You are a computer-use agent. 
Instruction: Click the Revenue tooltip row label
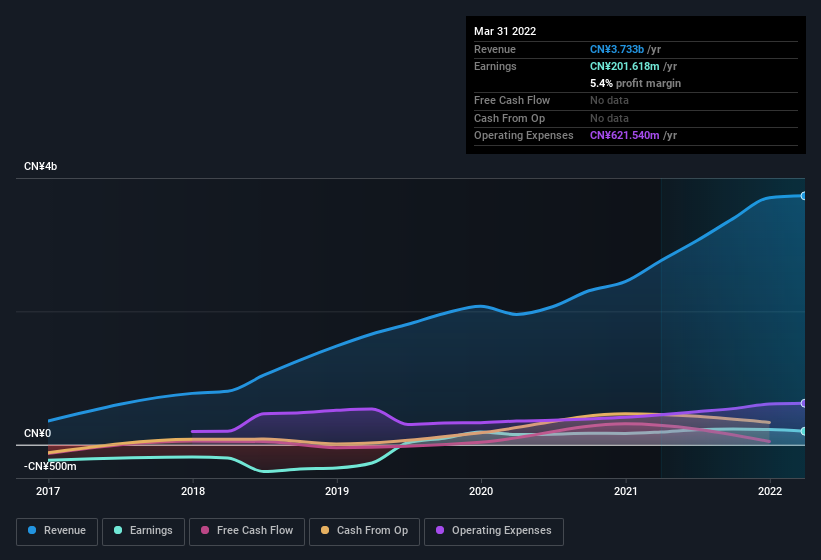pyautogui.click(x=495, y=49)
